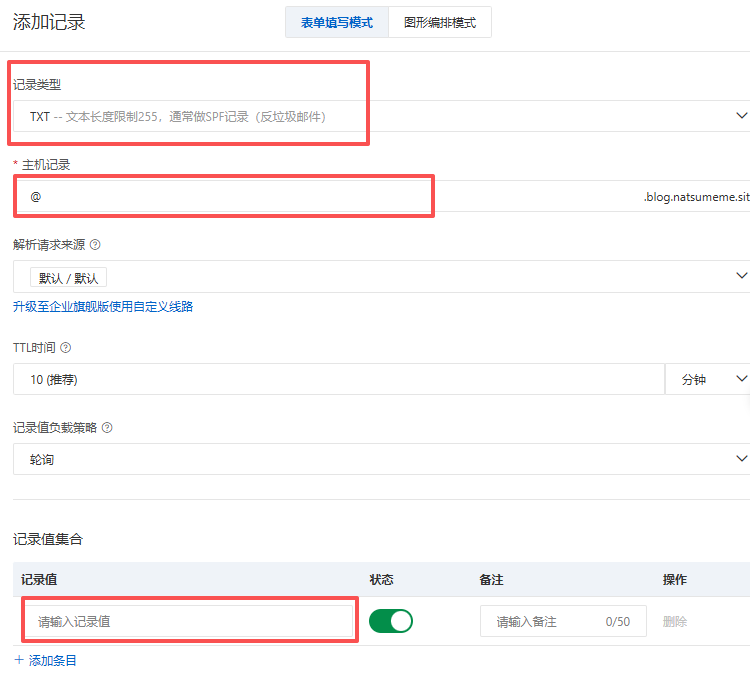Open the 轮询 load strategy dropdown
Screen dimensions: 750x682
pos(380,459)
